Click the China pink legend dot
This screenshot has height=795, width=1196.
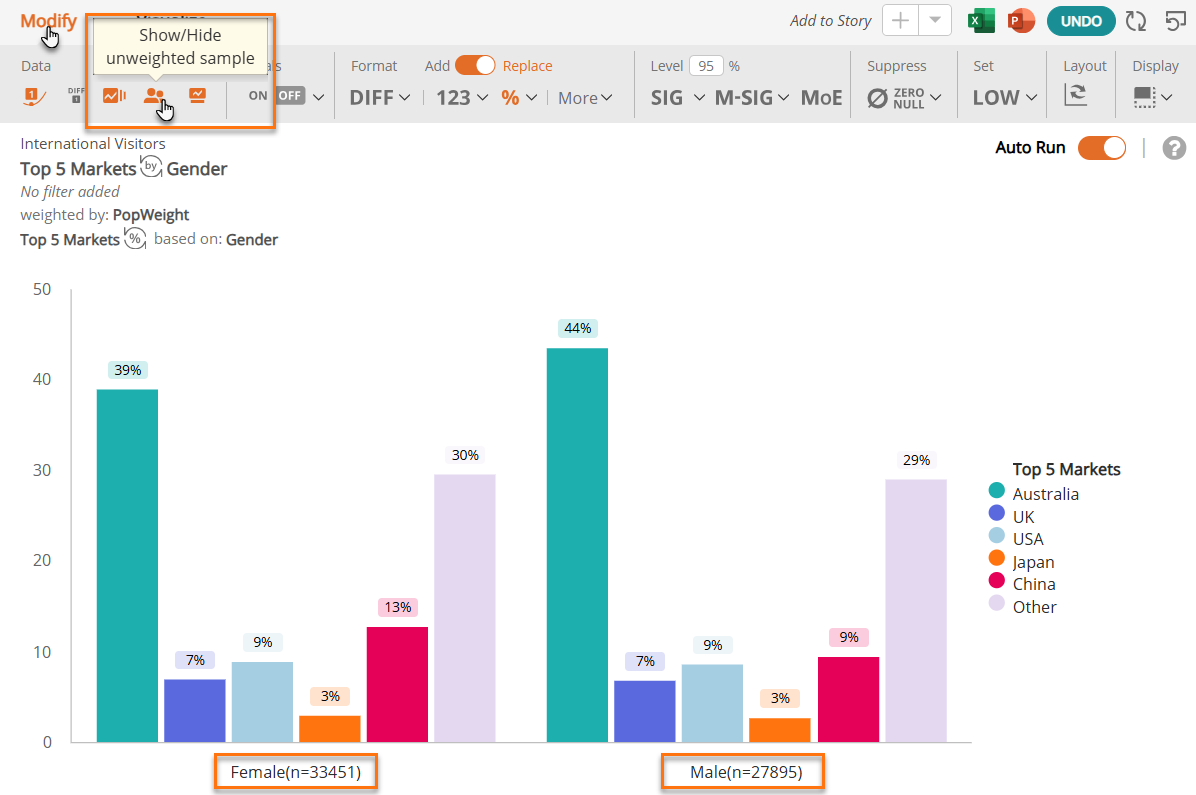pyautogui.click(x=996, y=581)
